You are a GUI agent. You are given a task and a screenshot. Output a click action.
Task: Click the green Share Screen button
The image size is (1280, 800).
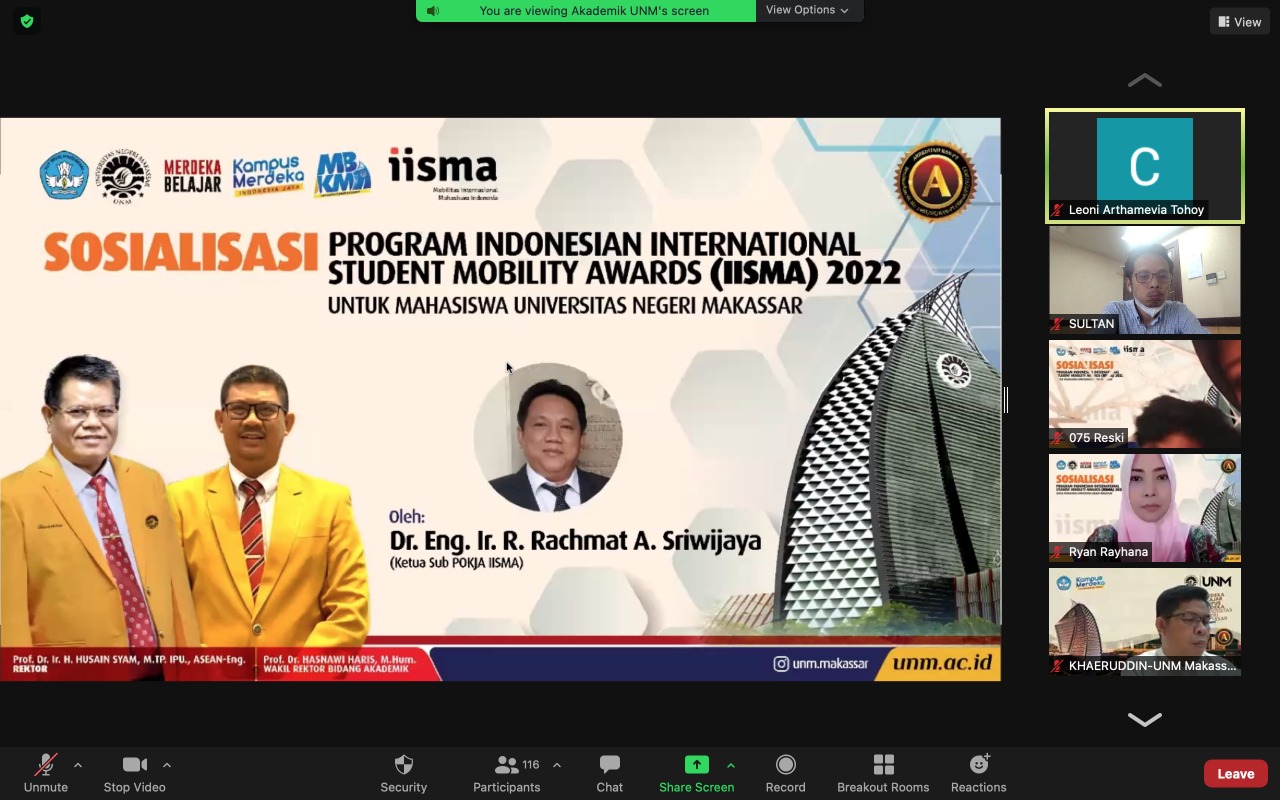[x=696, y=773]
